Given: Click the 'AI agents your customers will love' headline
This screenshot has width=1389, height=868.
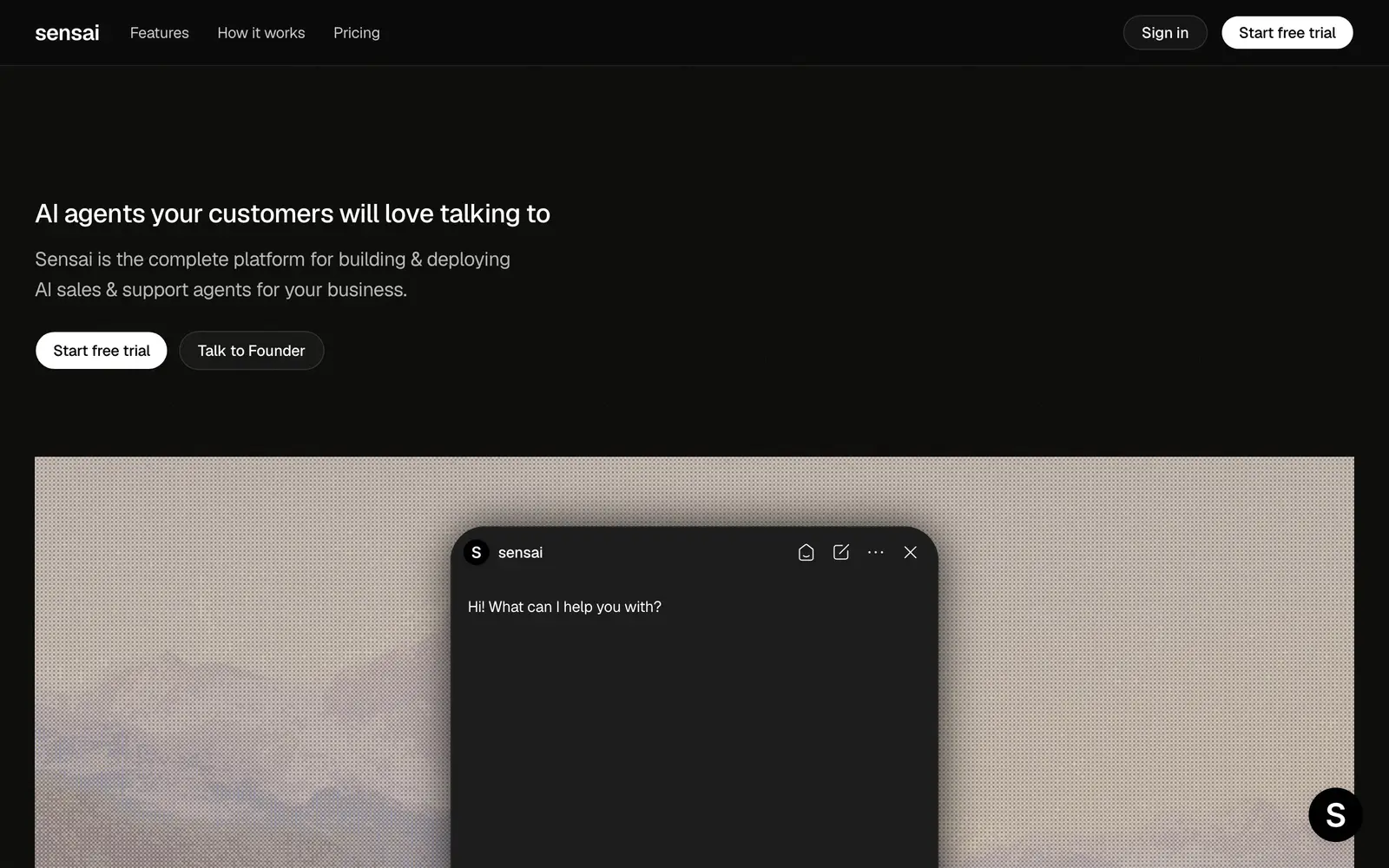Looking at the screenshot, I should pyautogui.click(x=293, y=214).
